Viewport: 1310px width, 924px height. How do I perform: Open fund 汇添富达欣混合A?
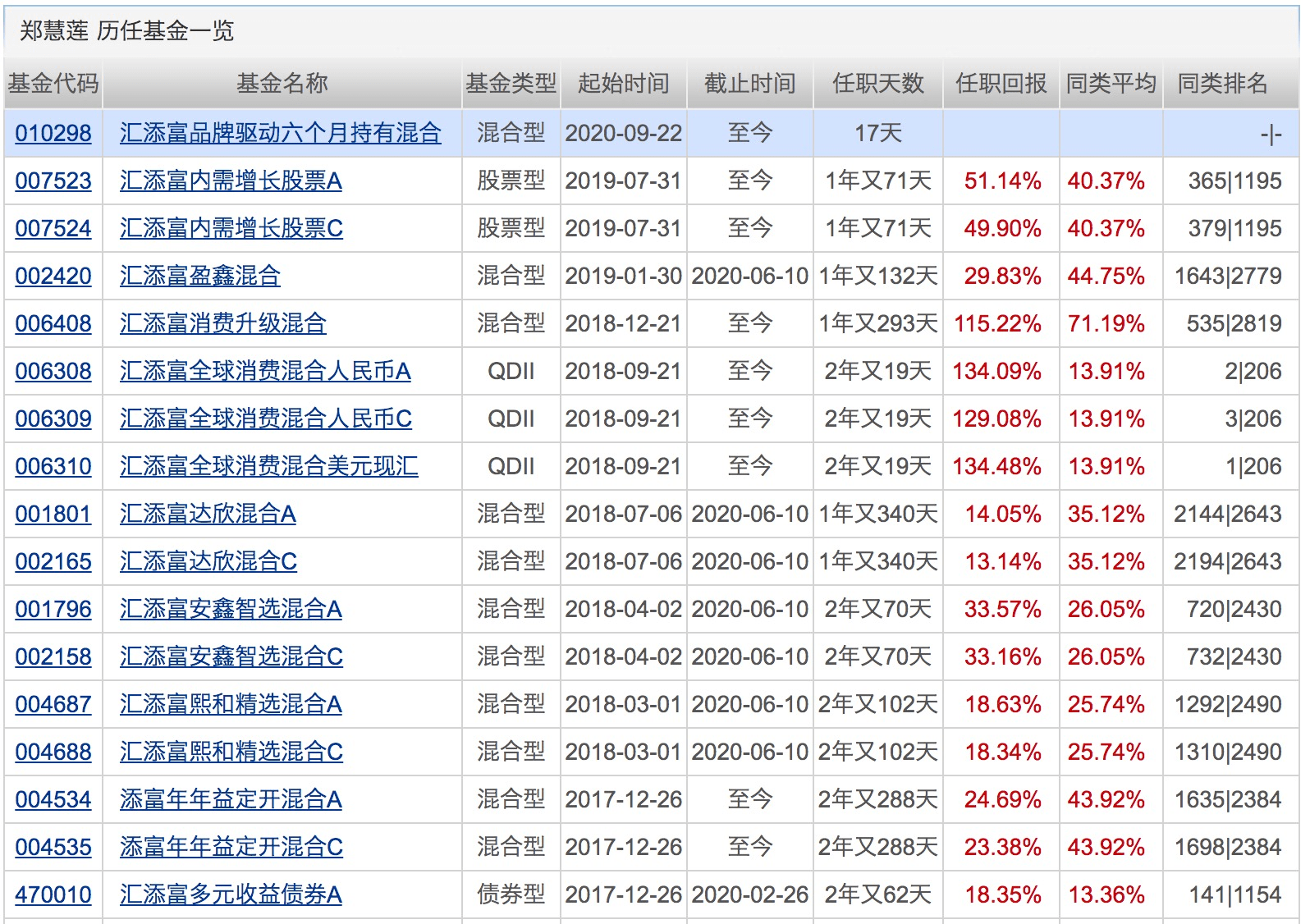click(208, 514)
